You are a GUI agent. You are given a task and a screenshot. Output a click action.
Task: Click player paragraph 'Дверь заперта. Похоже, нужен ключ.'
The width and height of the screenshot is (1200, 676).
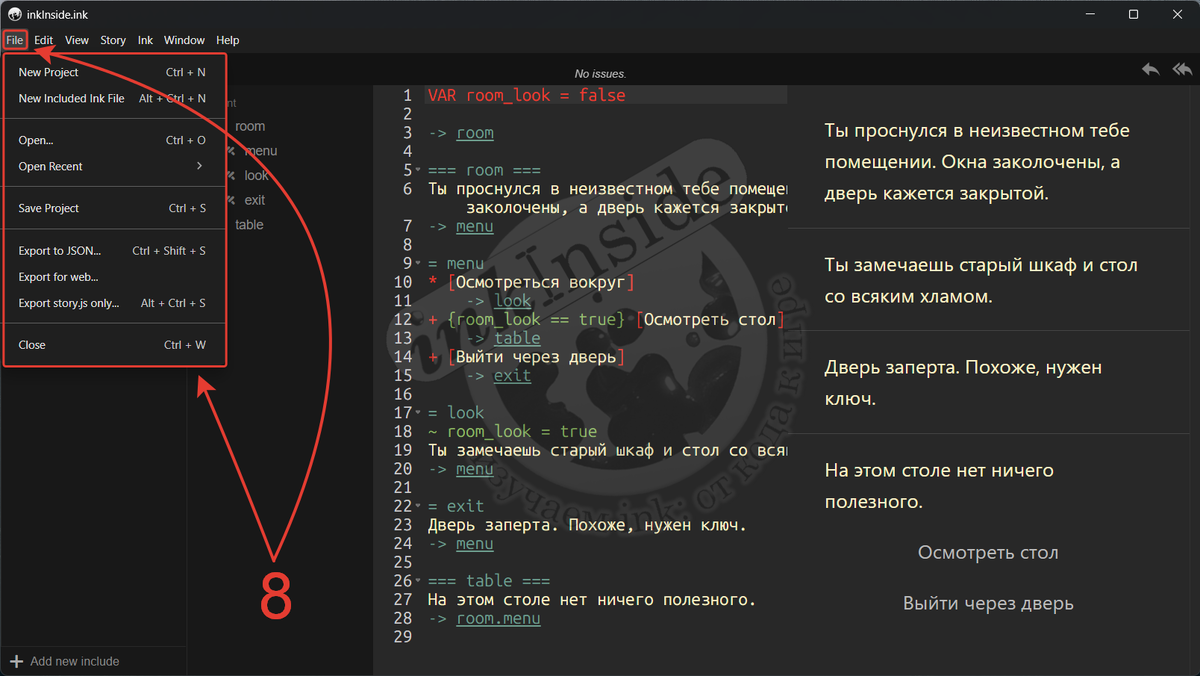pyautogui.click(x=963, y=383)
